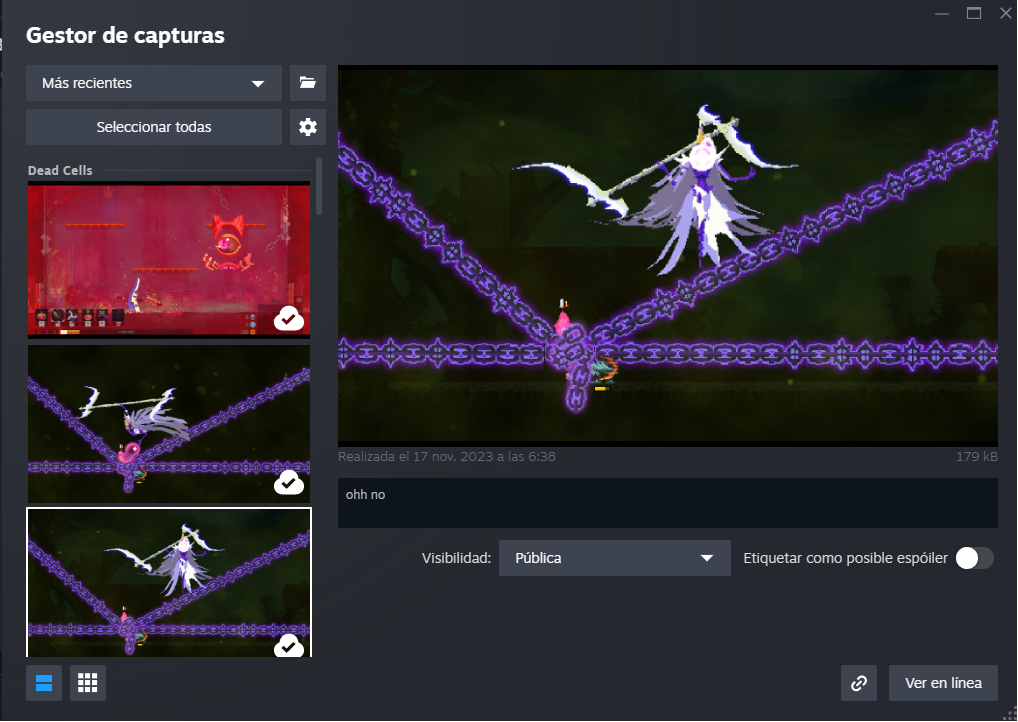Image resolution: width=1018 pixels, height=722 pixels.
Task: Close the Gestor de capturas window
Action: 1006,13
